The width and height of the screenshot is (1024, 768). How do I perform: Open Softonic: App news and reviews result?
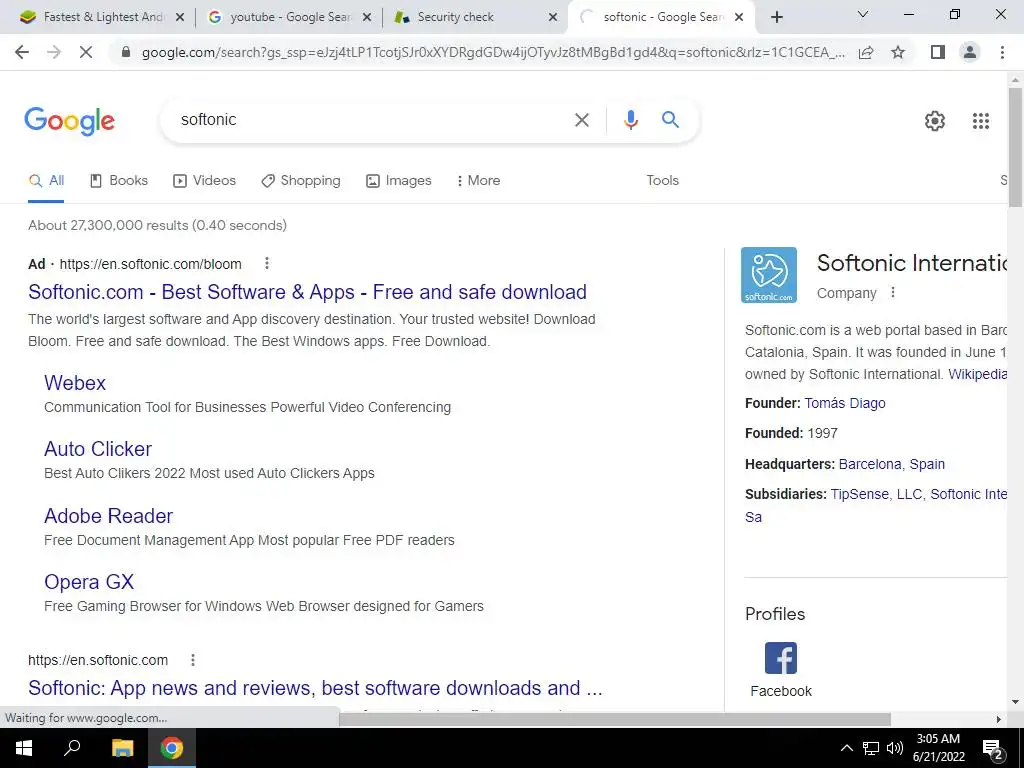coord(315,688)
